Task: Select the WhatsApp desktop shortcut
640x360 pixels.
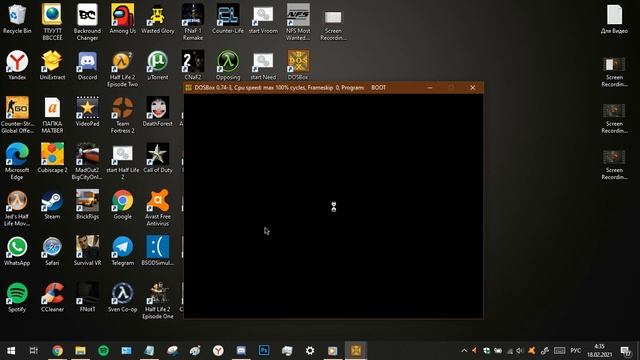Action: pos(17,251)
